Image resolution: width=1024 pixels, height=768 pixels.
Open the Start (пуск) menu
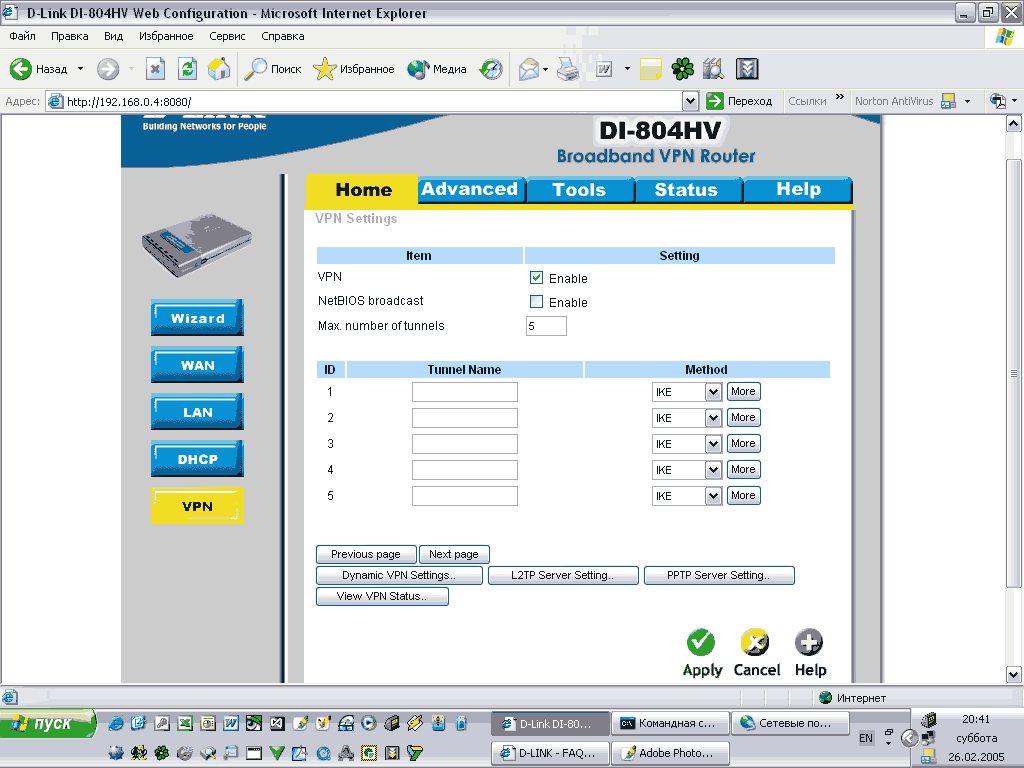coord(48,724)
